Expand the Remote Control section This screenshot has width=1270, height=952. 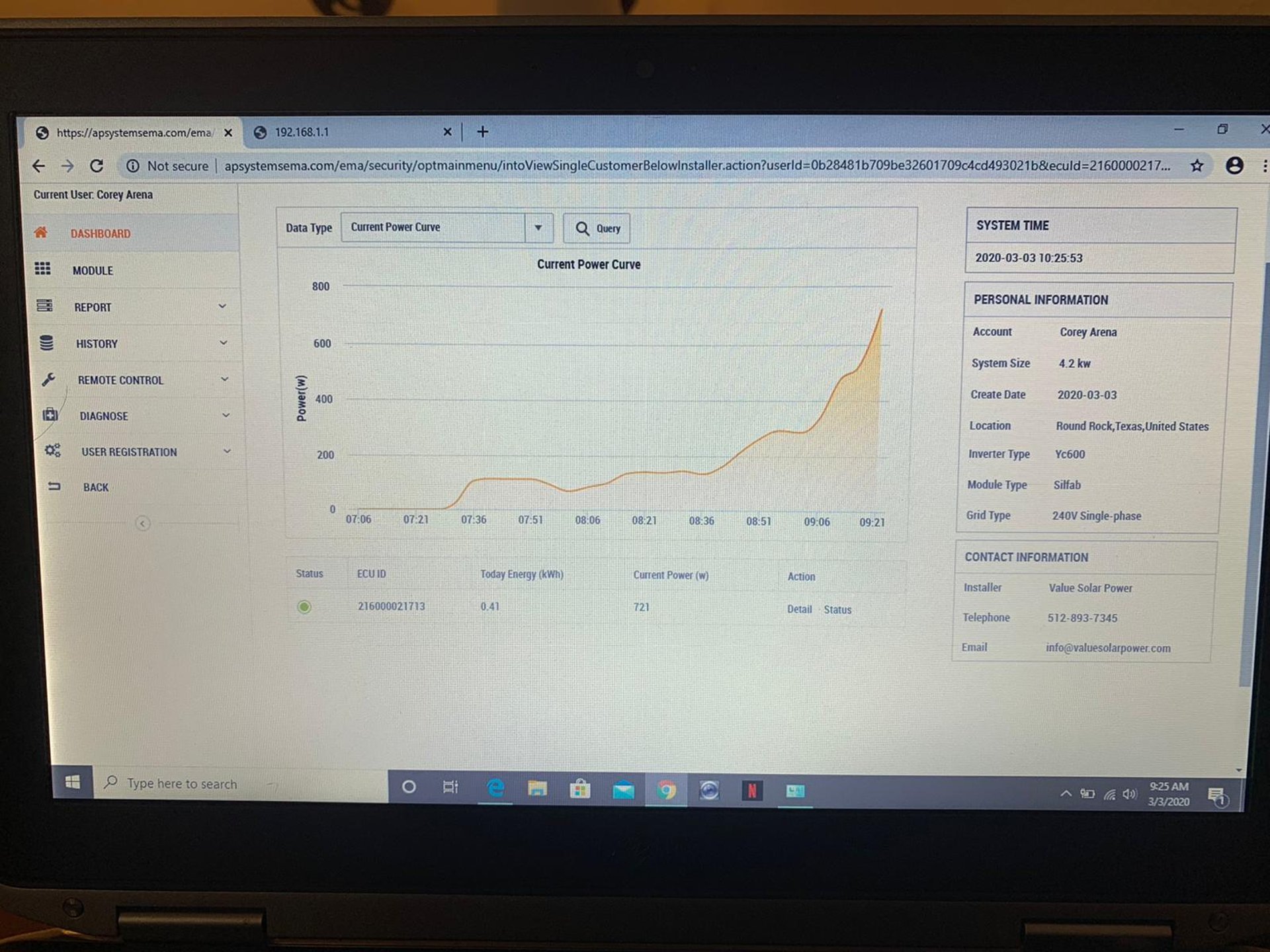120,380
